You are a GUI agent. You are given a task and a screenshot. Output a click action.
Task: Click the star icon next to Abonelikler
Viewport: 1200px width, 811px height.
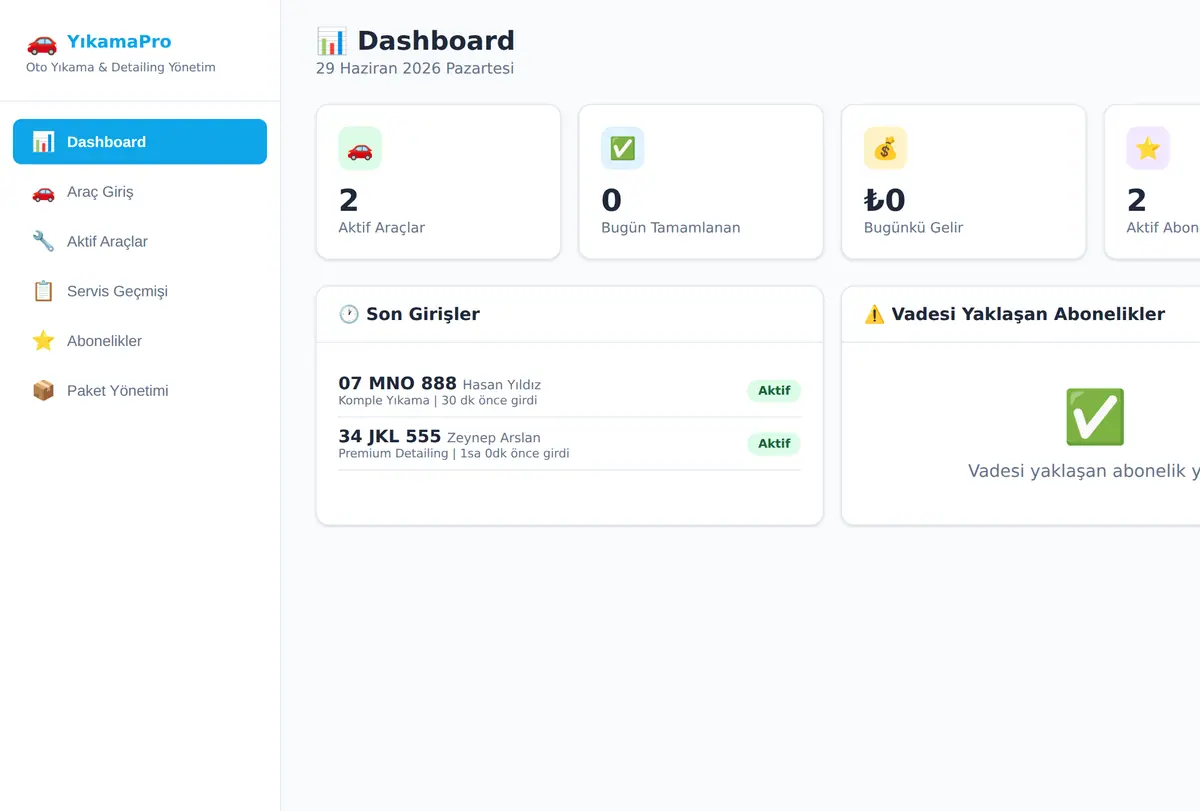point(43,341)
